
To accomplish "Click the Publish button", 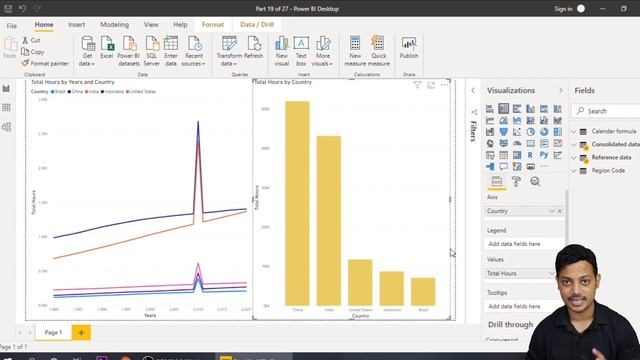I will pos(409,48).
